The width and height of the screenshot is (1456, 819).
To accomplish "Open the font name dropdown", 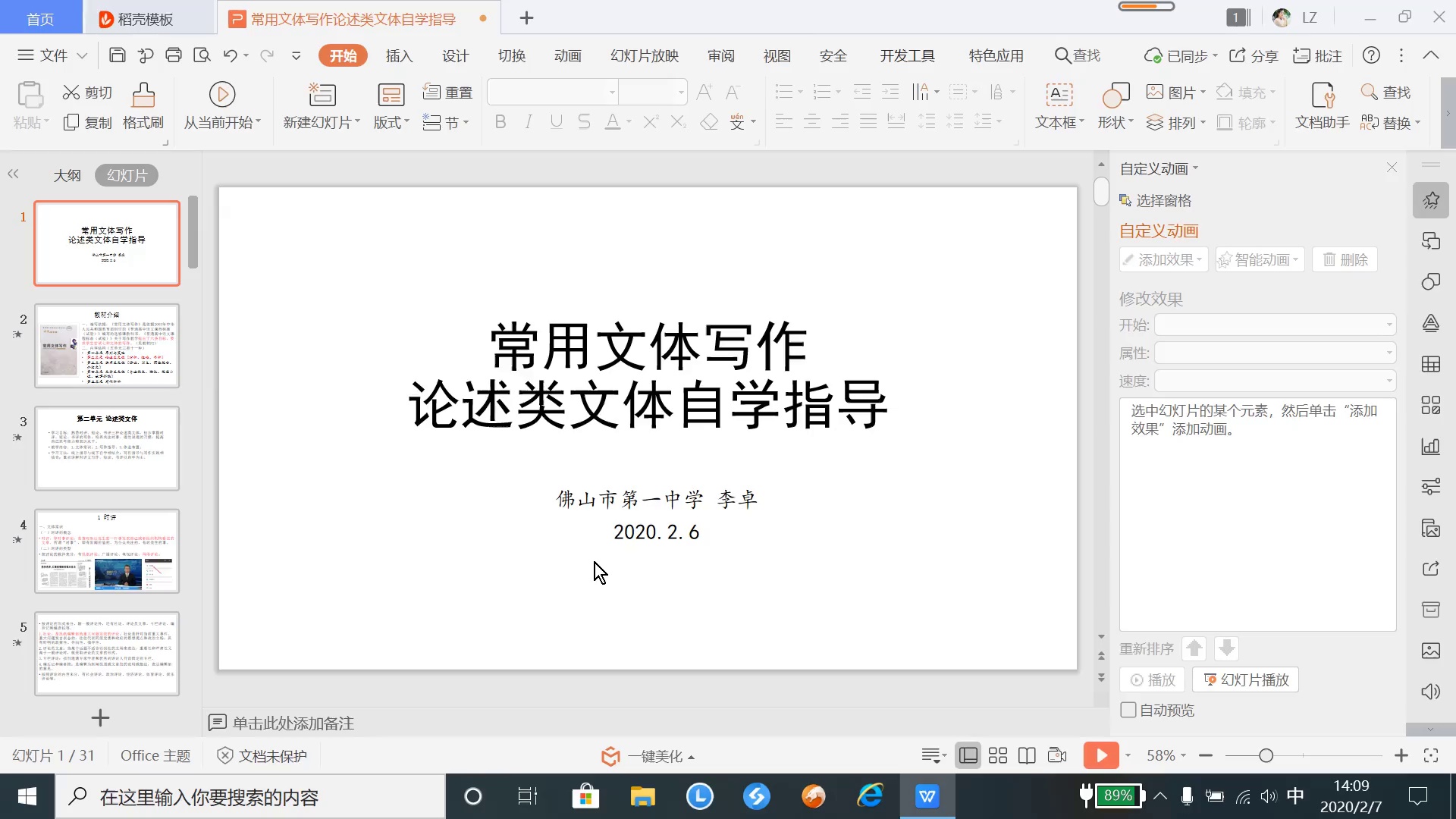I will click(612, 93).
